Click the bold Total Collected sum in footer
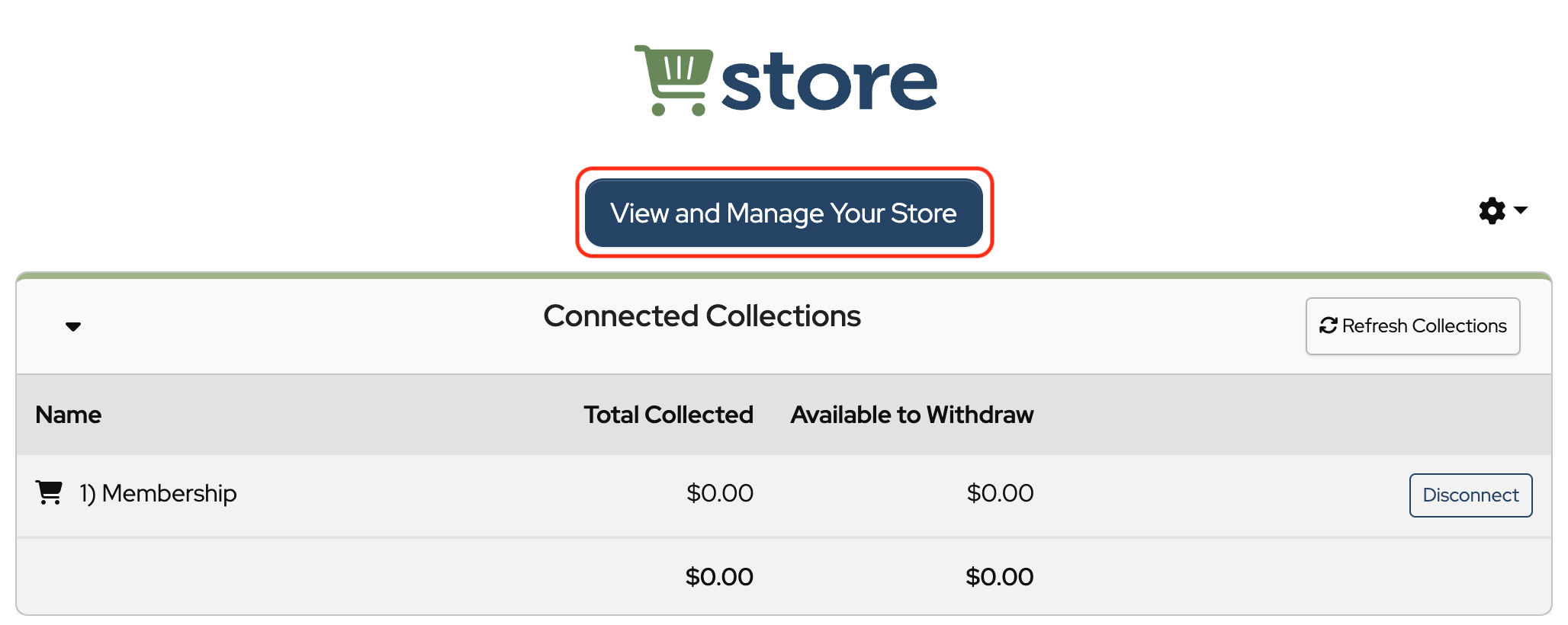 click(719, 577)
